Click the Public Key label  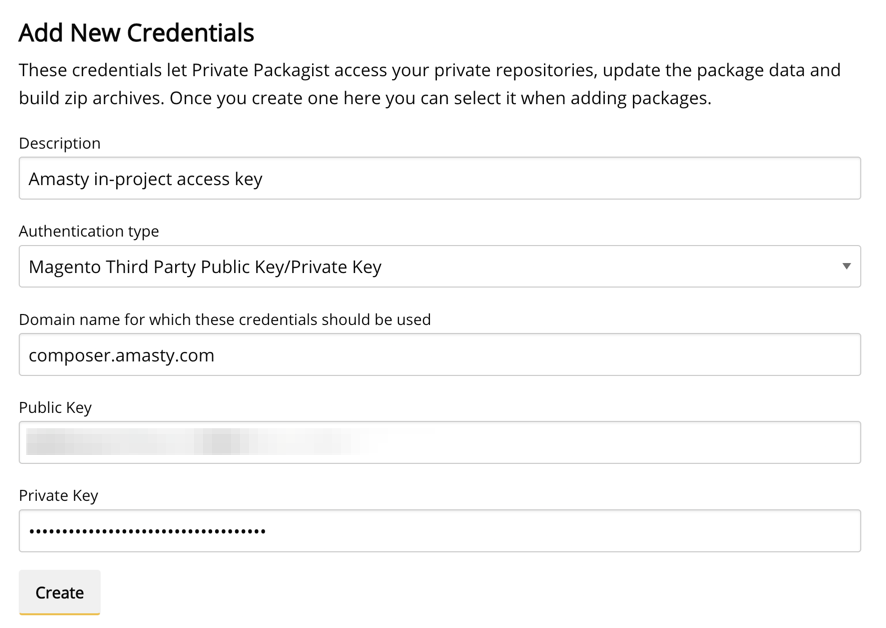(55, 407)
